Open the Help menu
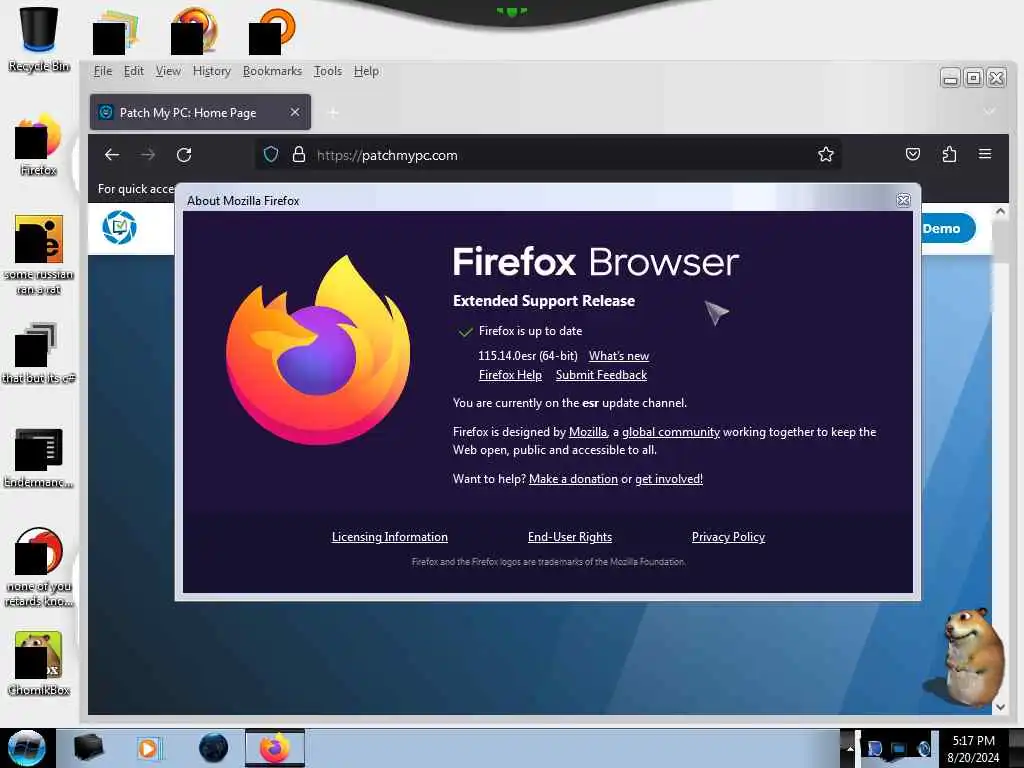The width and height of the screenshot is (1024, 768). (366, 71)
